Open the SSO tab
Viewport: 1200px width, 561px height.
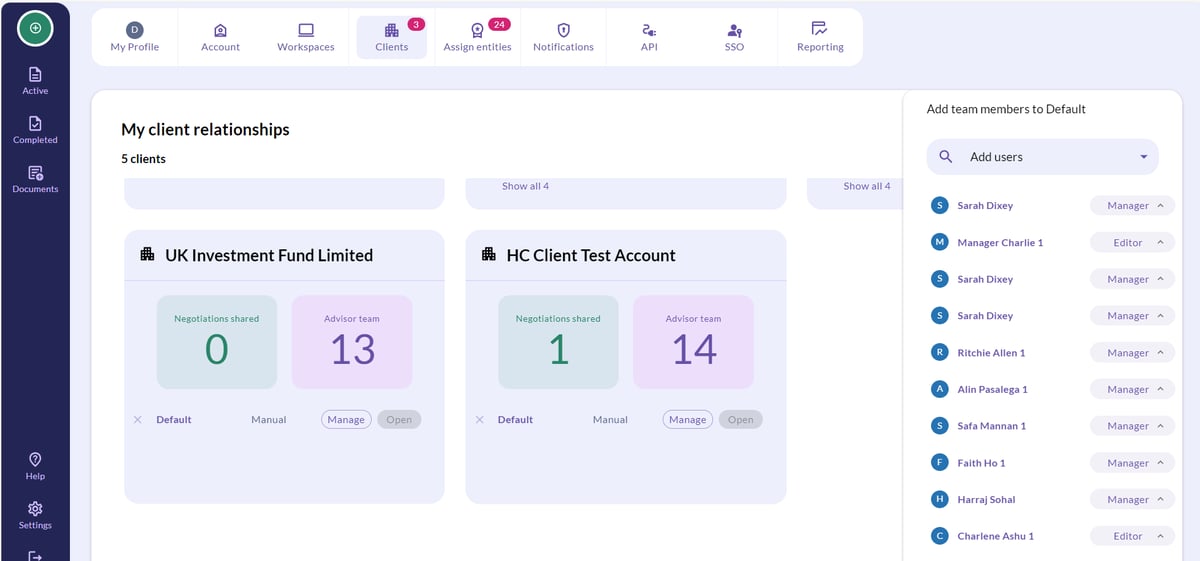pos(734,37)
